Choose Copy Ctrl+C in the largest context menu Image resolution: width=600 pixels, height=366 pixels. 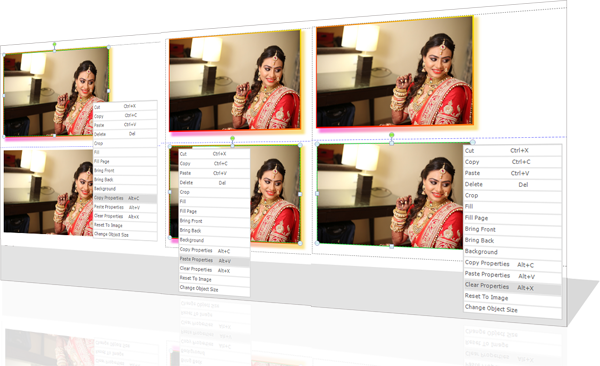pos(512,162)
